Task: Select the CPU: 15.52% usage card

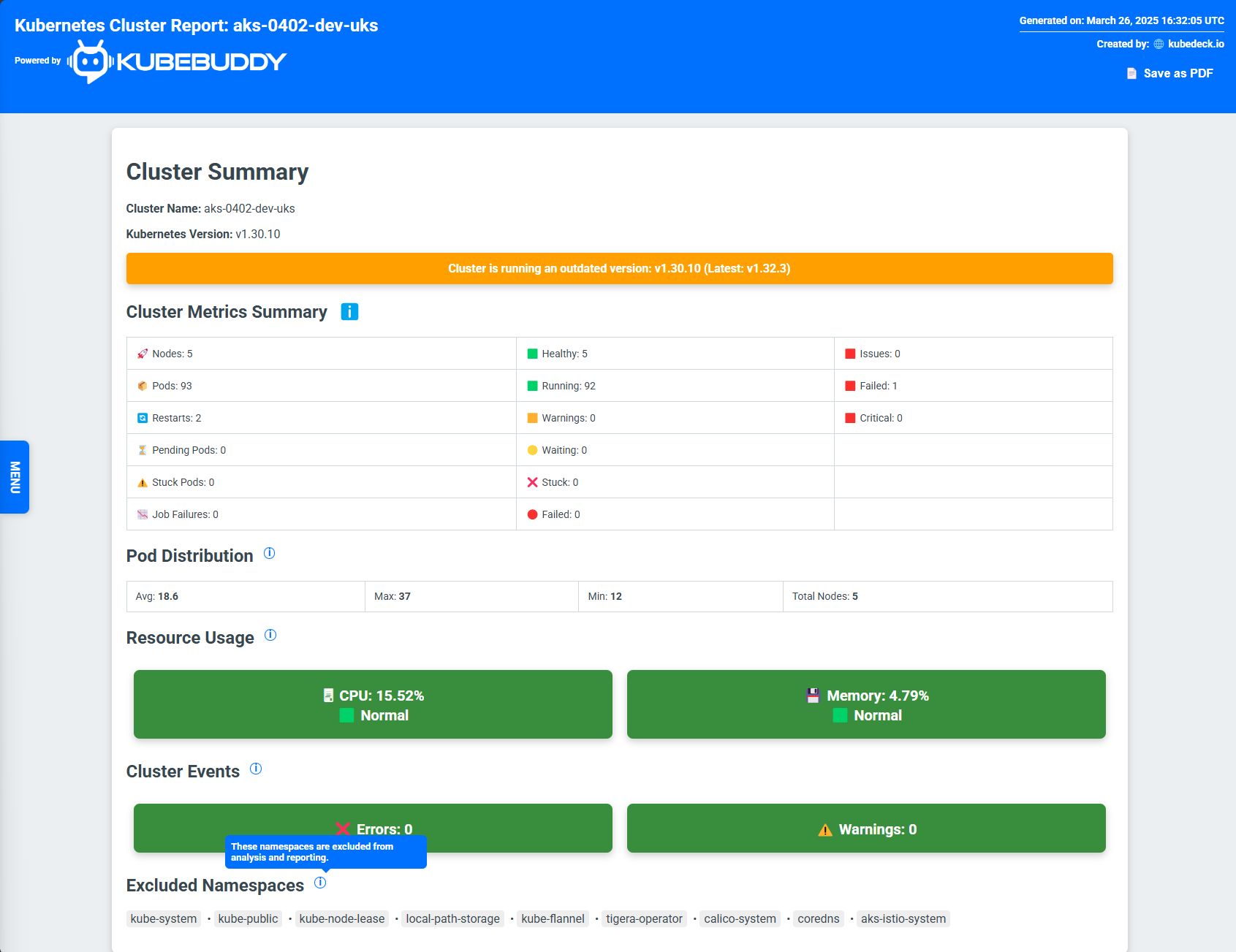Action: coord(373,704)
